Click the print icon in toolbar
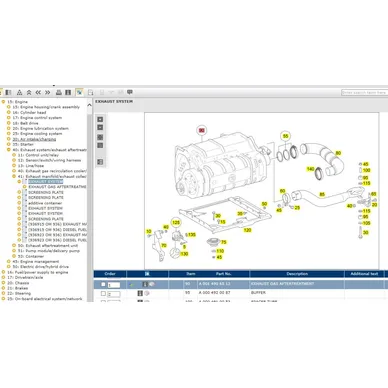This screenshot has width=388, height=388. tap(59, 92)
